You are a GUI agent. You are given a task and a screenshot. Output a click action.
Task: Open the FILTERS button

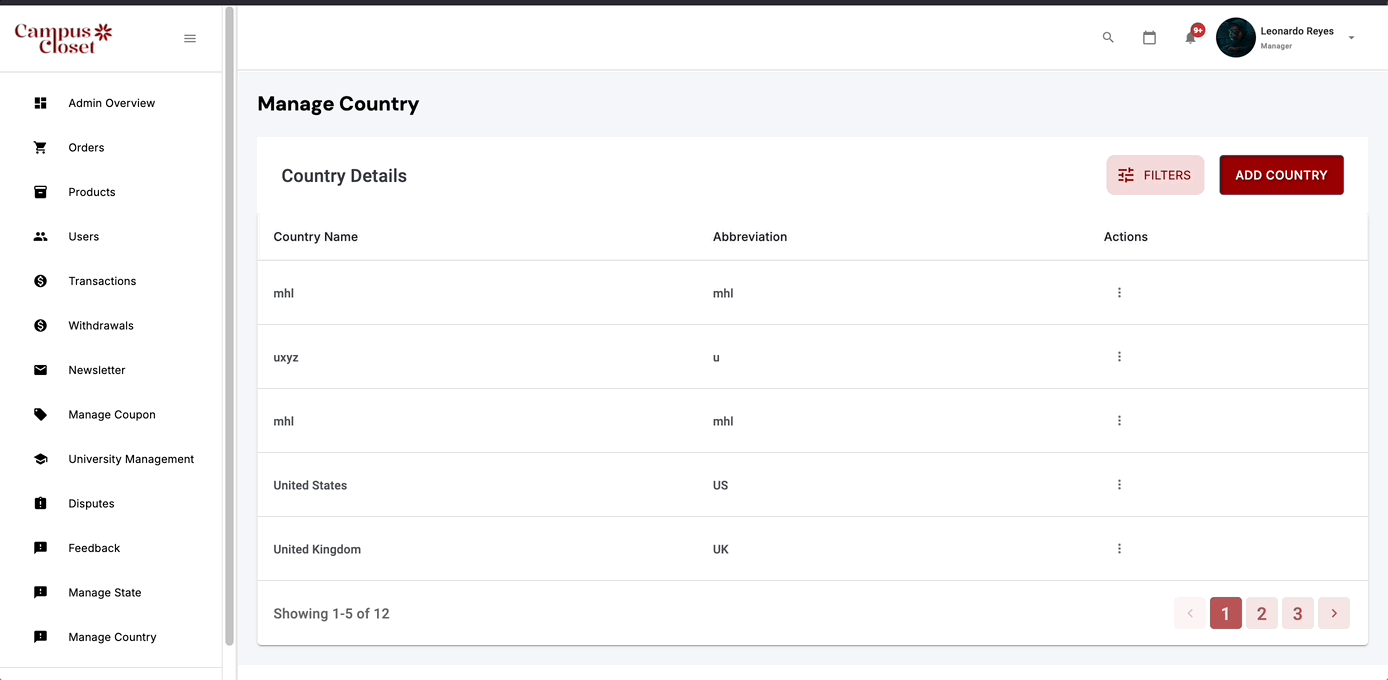pyautogui.click(x=1155, y=175)
